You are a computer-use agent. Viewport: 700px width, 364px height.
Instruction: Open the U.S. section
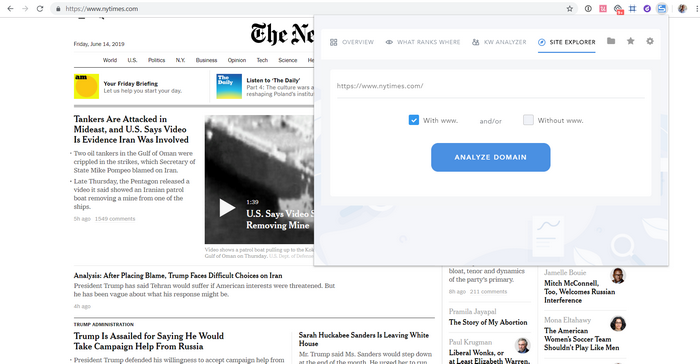[x=132, y=60]
